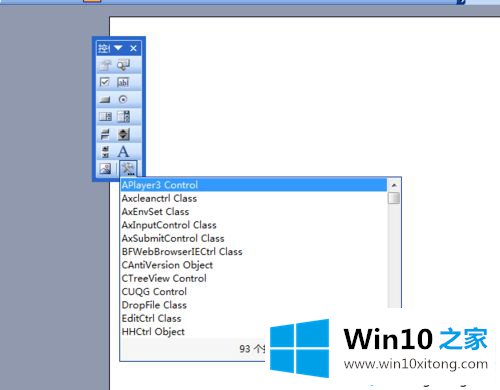The width and height of the screenshot is (500, 390).
Task: Select the Command Button control tool
Action: point(105,100)
